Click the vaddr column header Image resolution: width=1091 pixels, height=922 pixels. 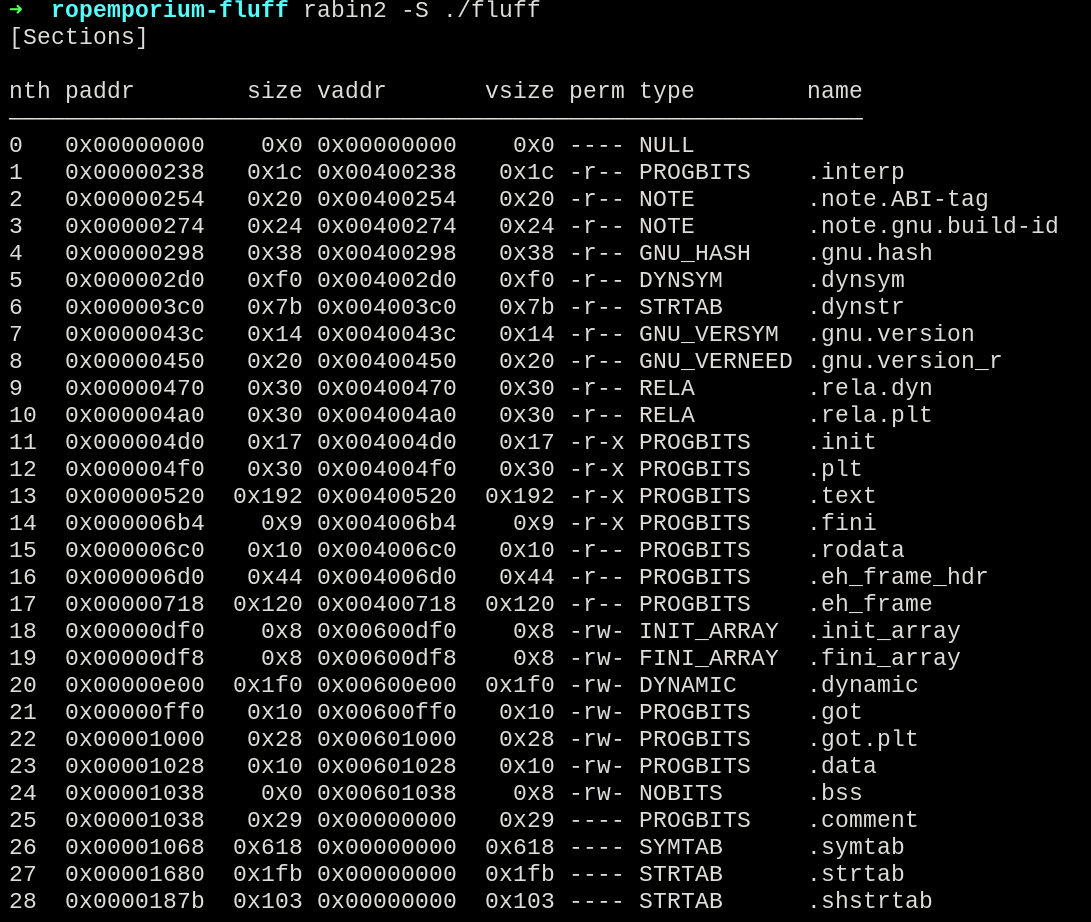(351, 92)
